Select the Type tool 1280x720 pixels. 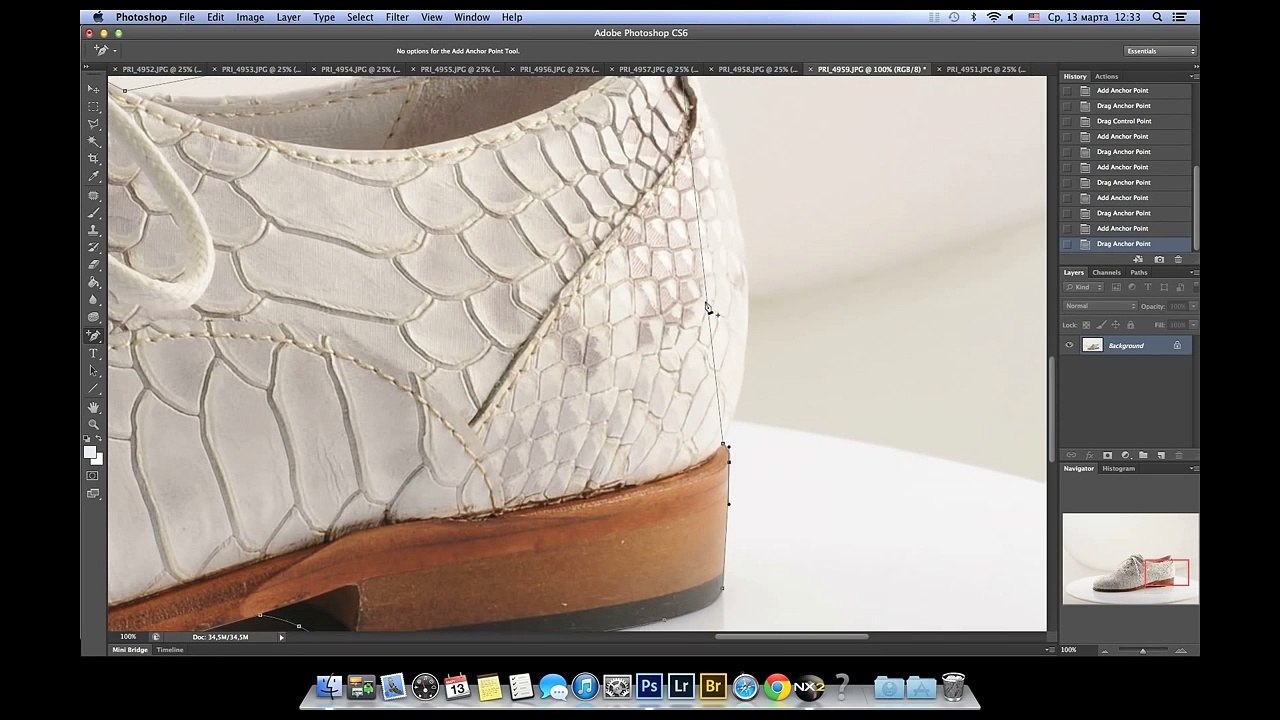point(94,353)
